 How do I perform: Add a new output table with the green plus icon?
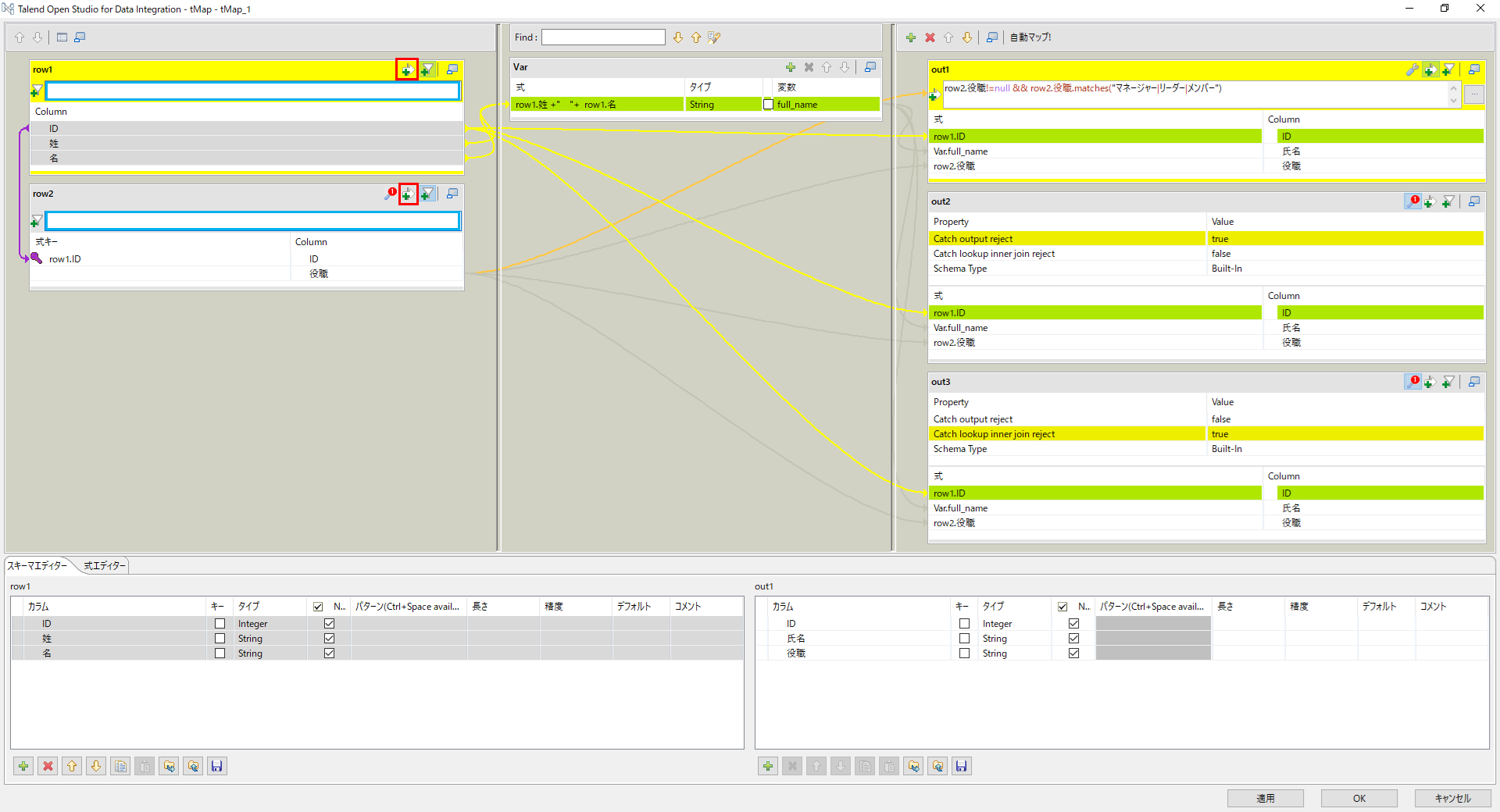(911, 37)
